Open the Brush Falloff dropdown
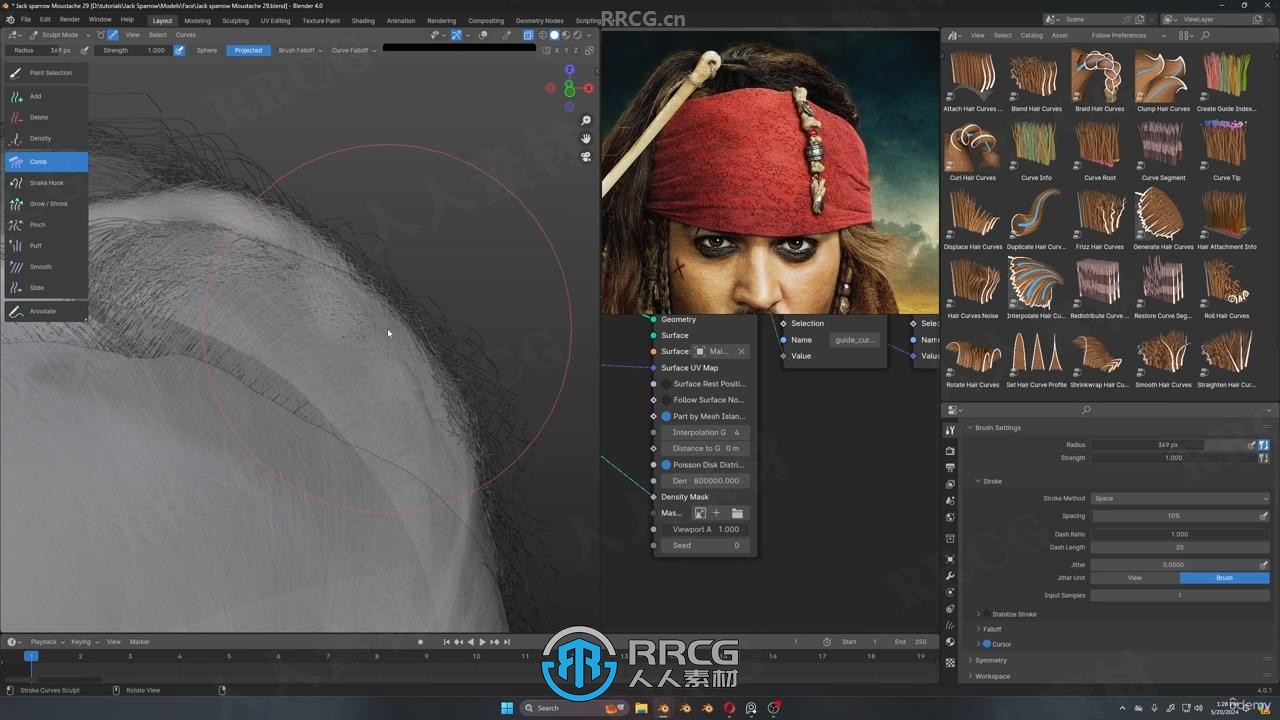Image resolution: width=1280 pixels, height=720 pixels. click(x=300, y=50)
